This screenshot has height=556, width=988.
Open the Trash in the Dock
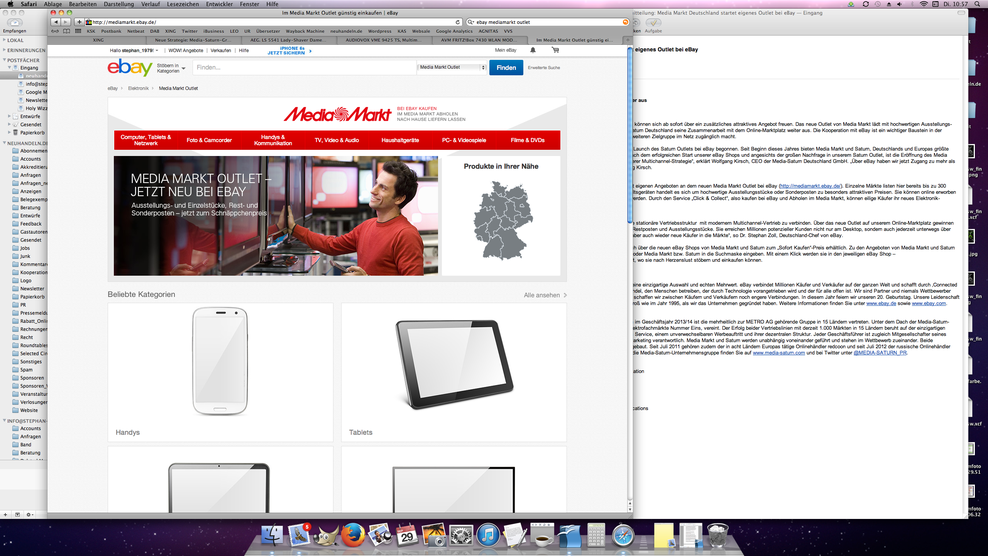(x=717, y=535)
